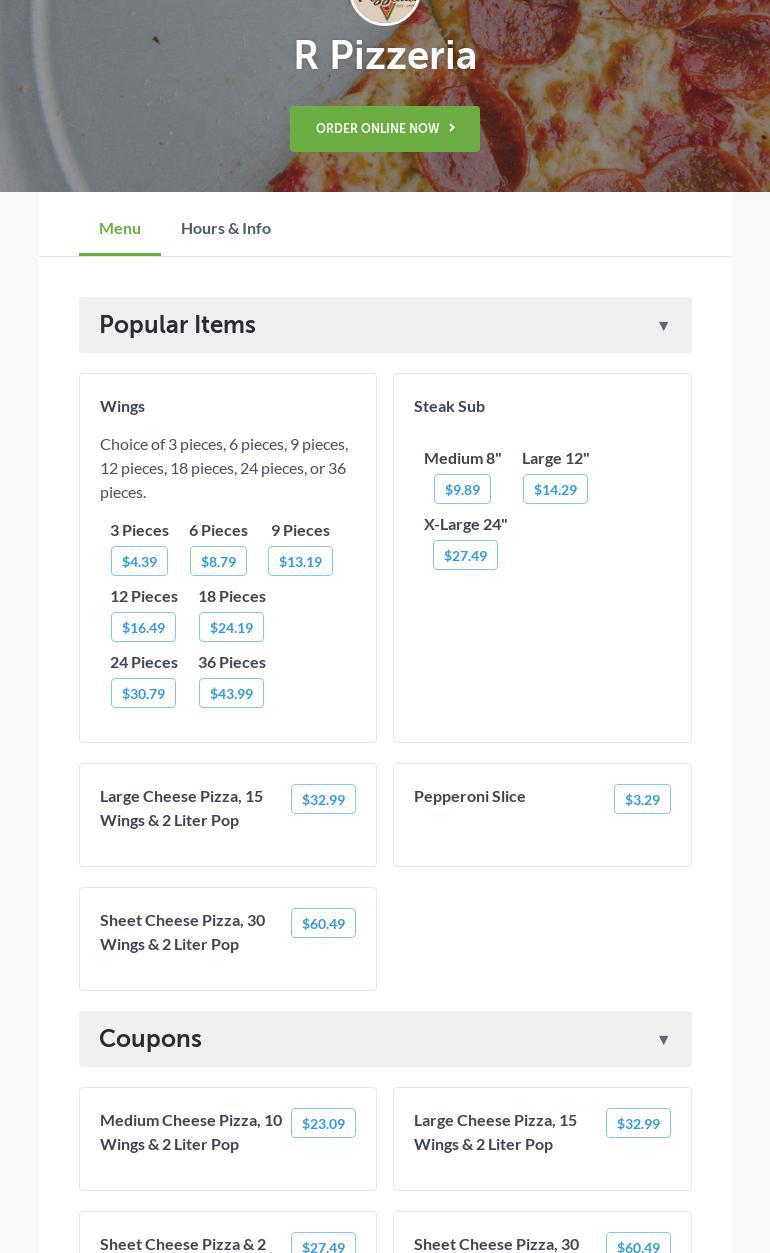Click the R Pizzeria logo at top
Image resolution: width=770 pixels, height=1253 pixels.
385,8
